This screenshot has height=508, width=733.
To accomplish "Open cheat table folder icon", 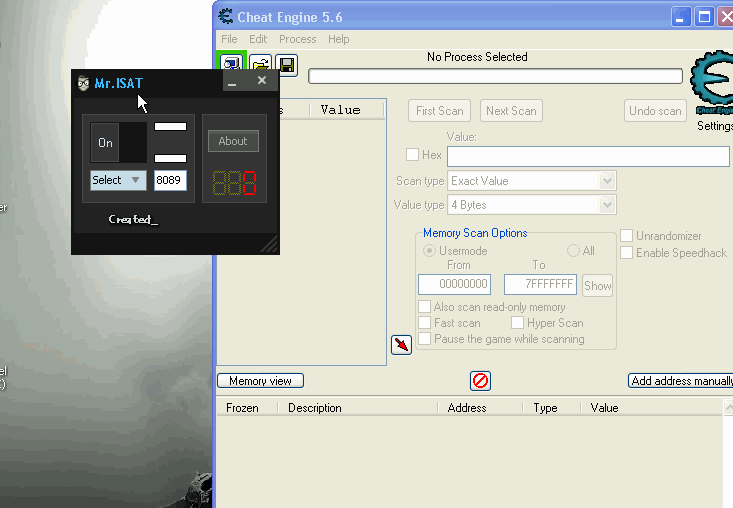I will [x=260, y=65].
